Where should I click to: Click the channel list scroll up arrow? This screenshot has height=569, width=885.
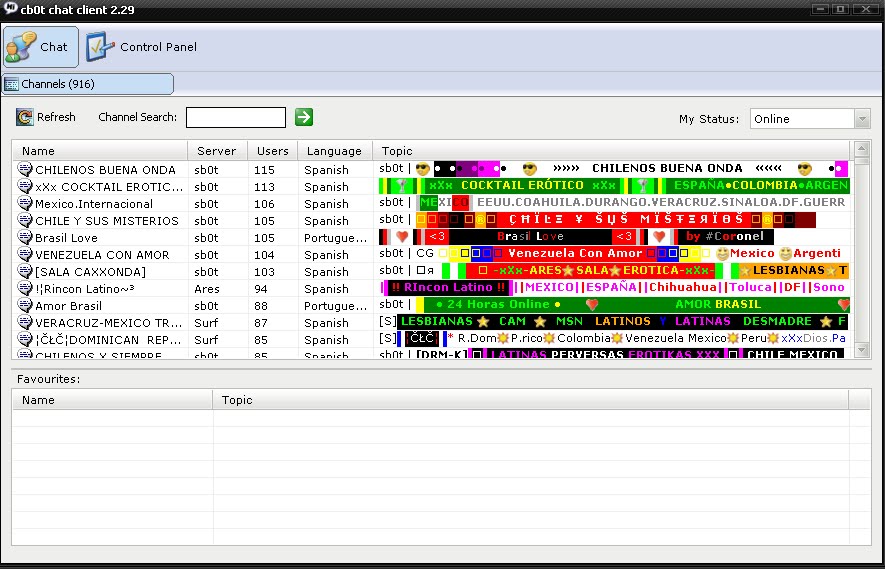(862, 150)
